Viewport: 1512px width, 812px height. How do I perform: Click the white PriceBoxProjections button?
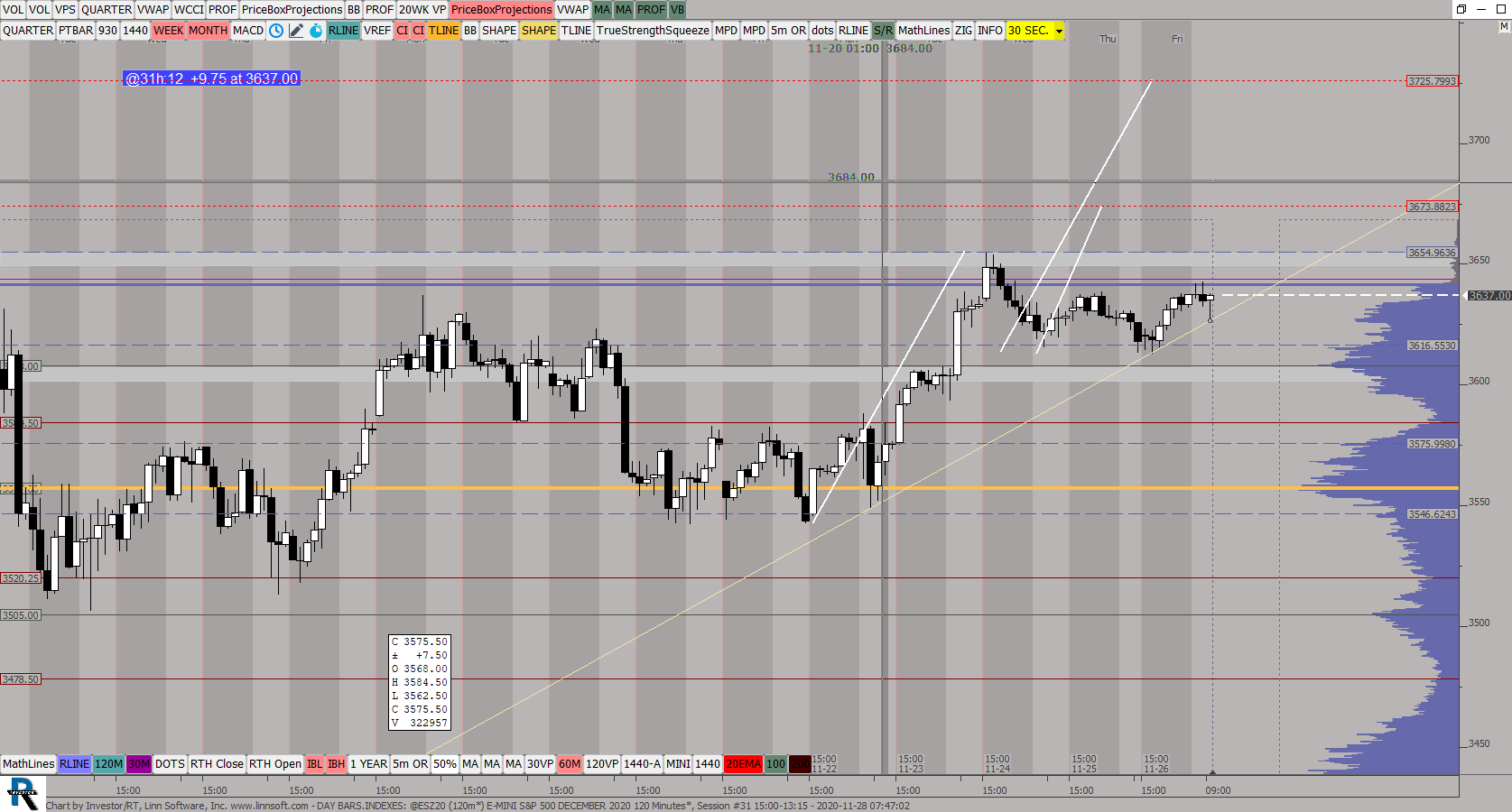pos(292,9)
